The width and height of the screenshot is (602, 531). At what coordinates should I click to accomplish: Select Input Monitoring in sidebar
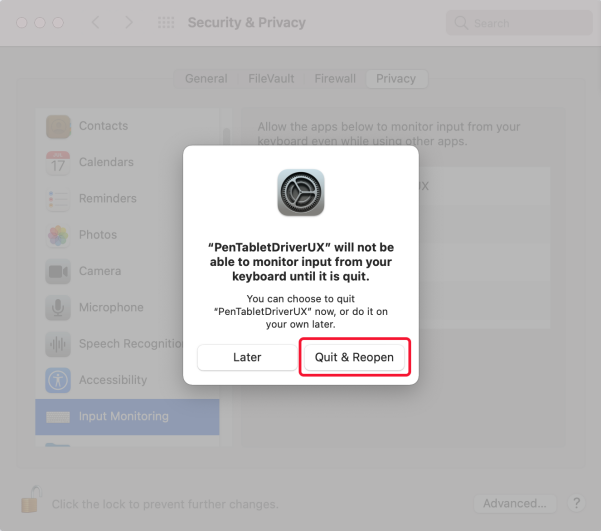127,417
